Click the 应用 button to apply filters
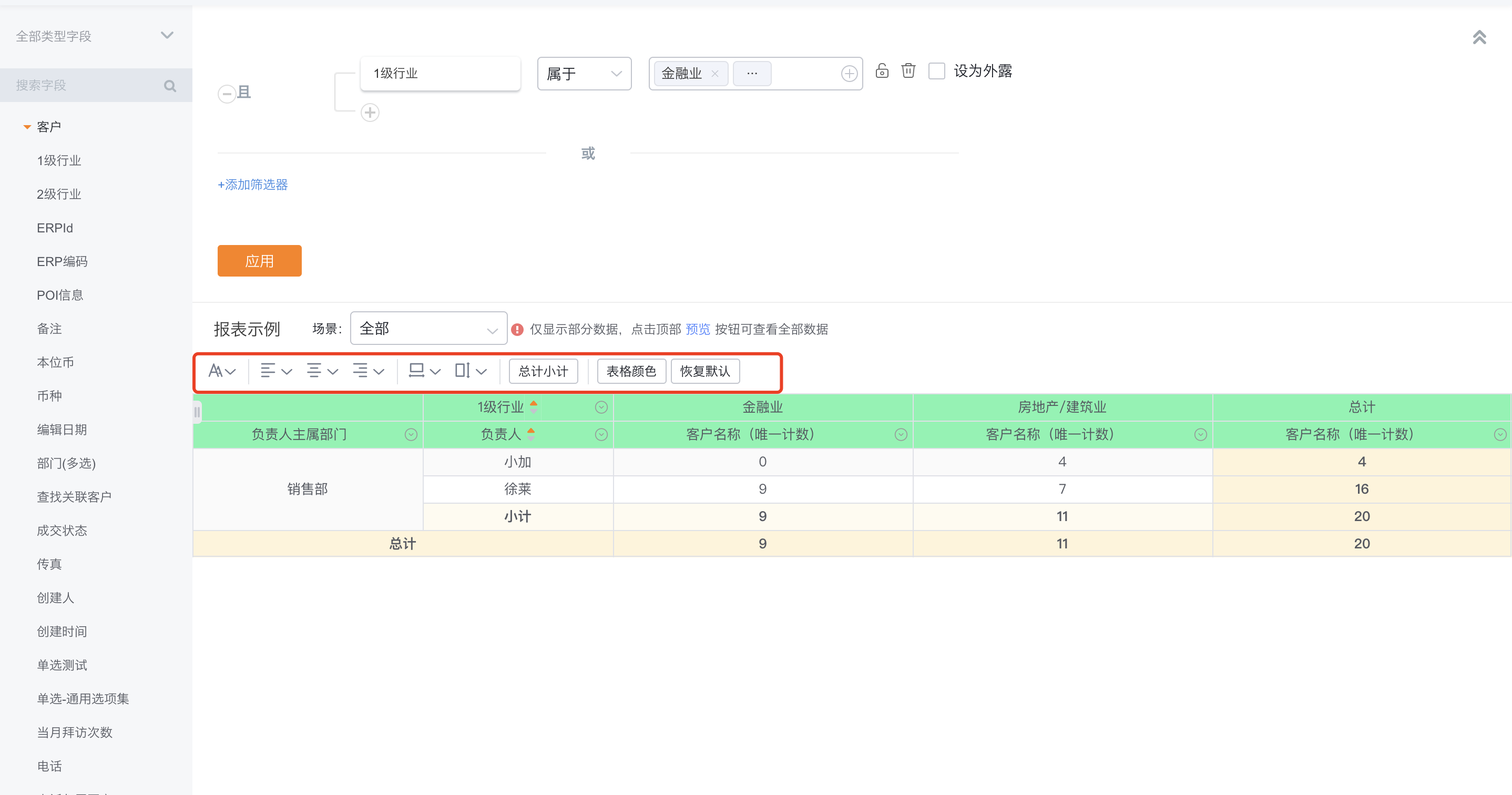Screen dimensions: 1512x795 pyautogui.click(x=259, y=261)
